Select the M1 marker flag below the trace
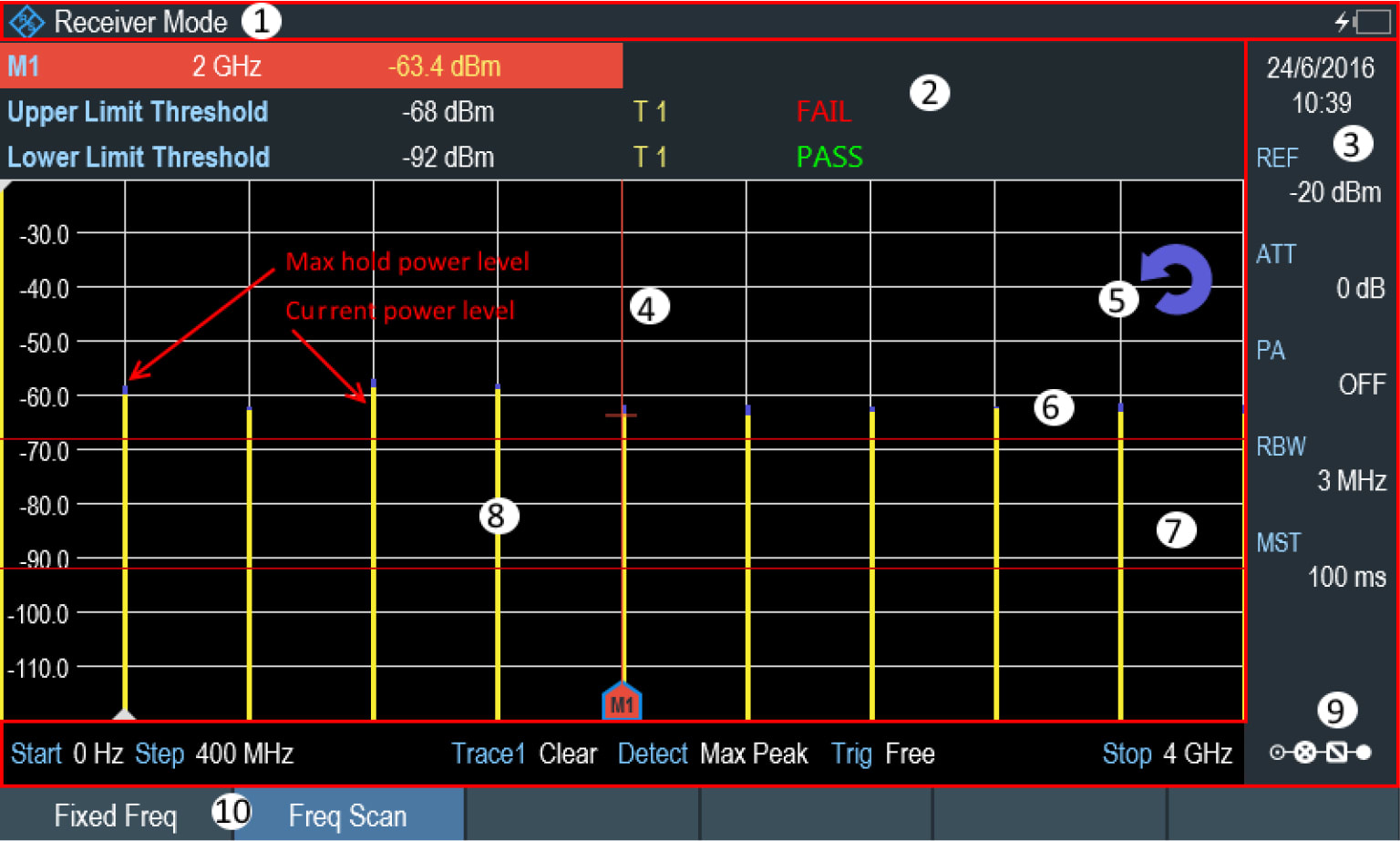The image size is (1400, 841). coord(623,702)
